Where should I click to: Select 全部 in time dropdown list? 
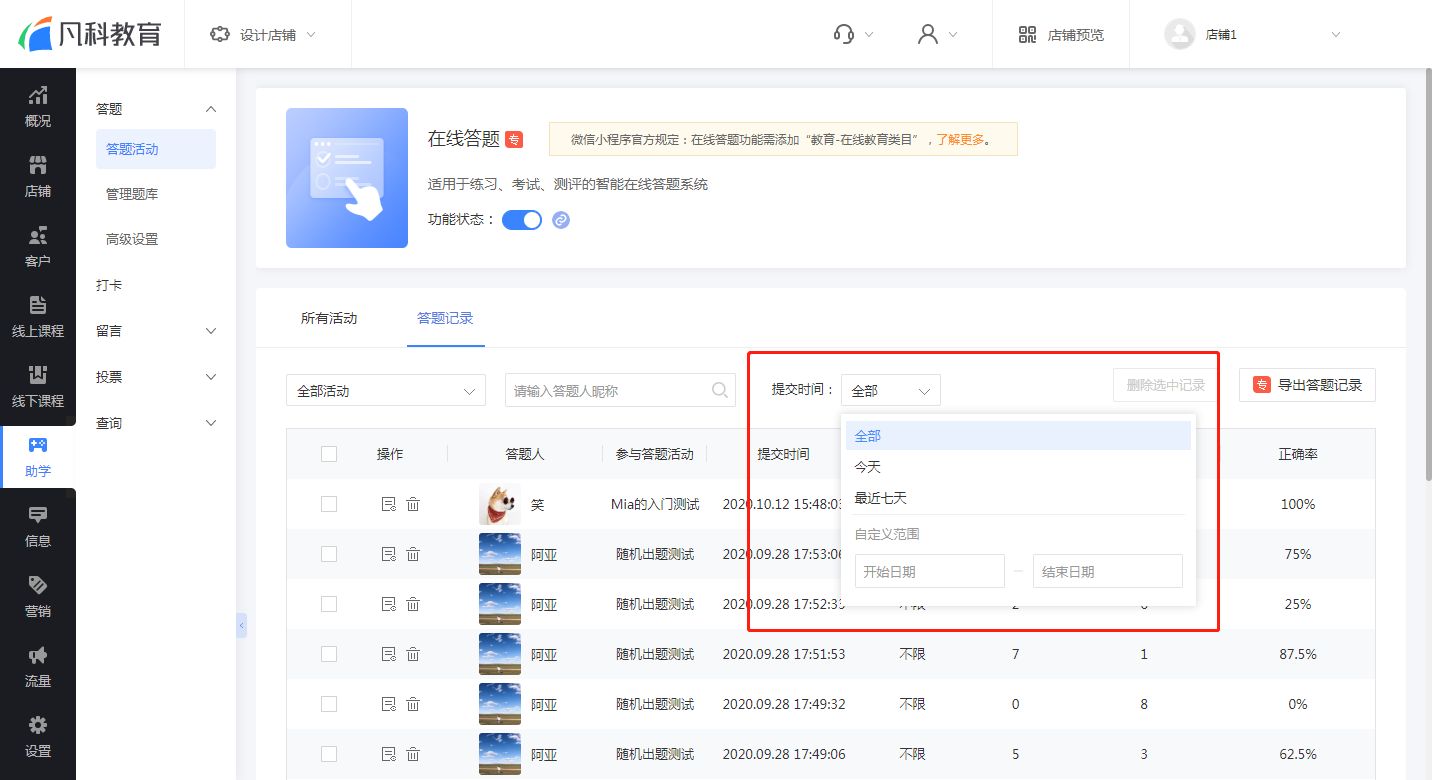tap(1018, 436)
